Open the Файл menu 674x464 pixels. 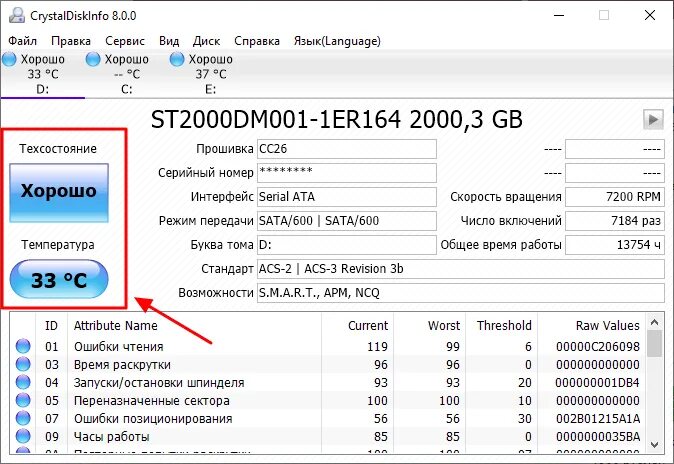22,41
